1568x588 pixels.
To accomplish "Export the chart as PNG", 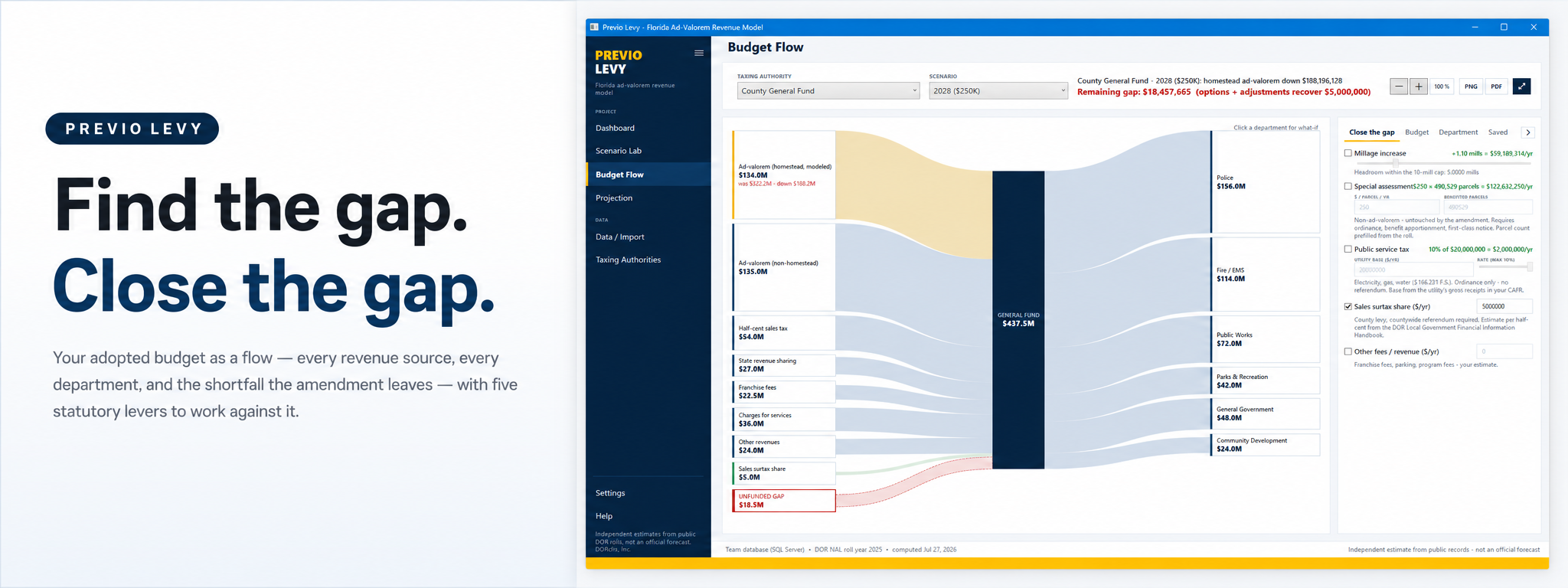I will point(1471,87).
